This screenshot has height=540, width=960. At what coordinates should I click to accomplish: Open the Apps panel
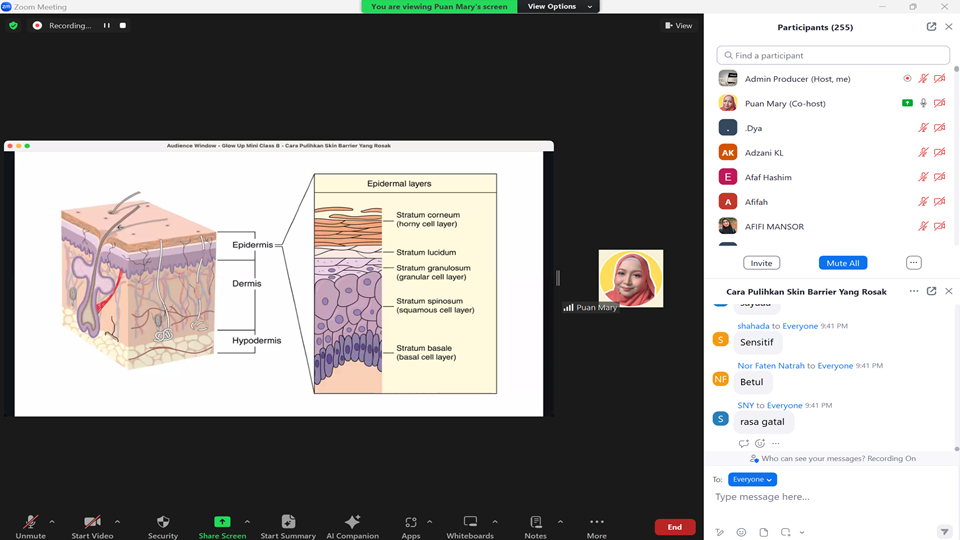tap(411, 527)
